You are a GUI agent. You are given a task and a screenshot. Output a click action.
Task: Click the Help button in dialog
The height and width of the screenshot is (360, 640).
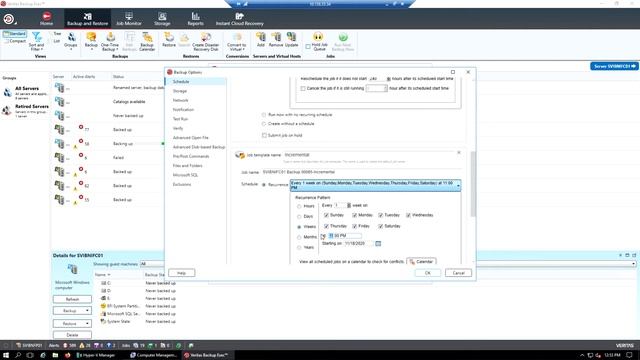pos(182,273)
